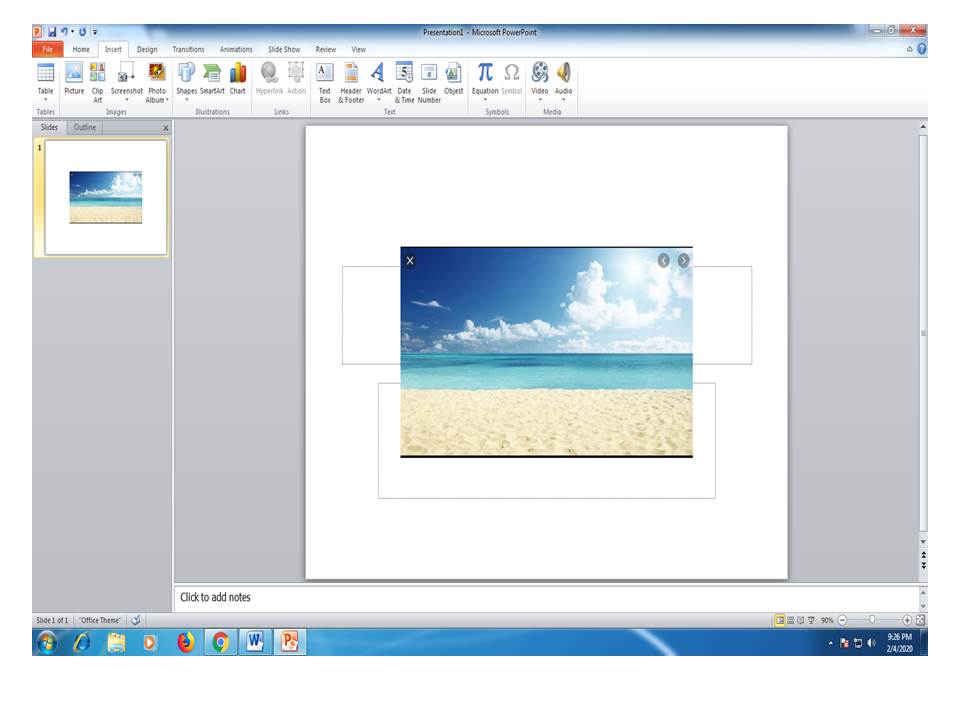The height and width of the screenshot is (720, 960).
Task: Open the File menu
Action: [47, 49]
